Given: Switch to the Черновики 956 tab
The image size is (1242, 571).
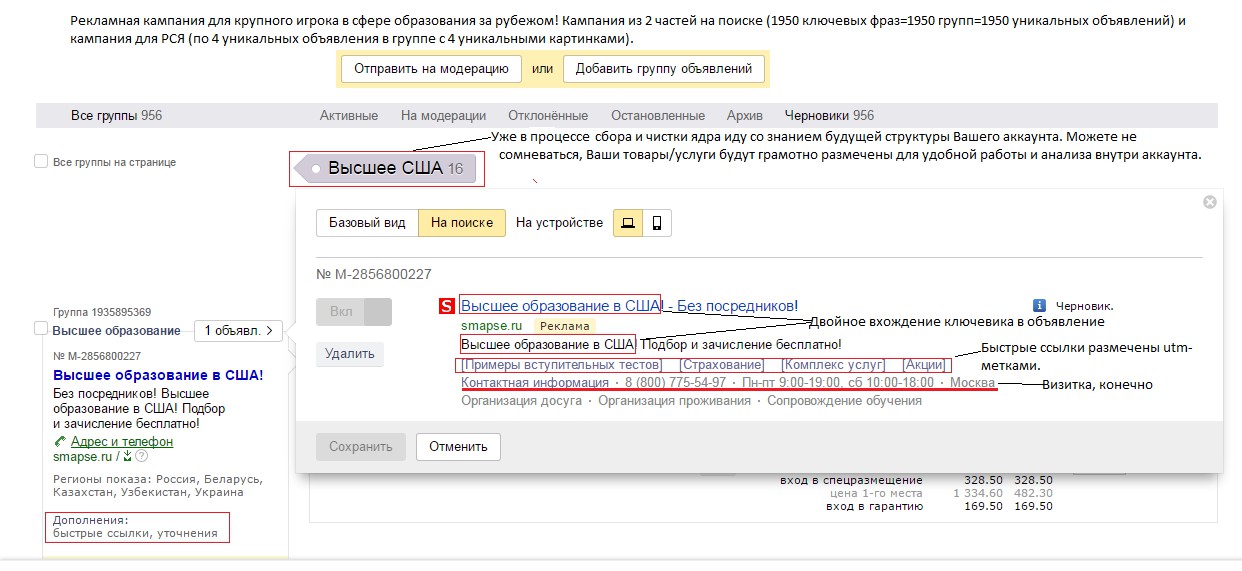Looking at the screenshot, I should coord(829,115).
